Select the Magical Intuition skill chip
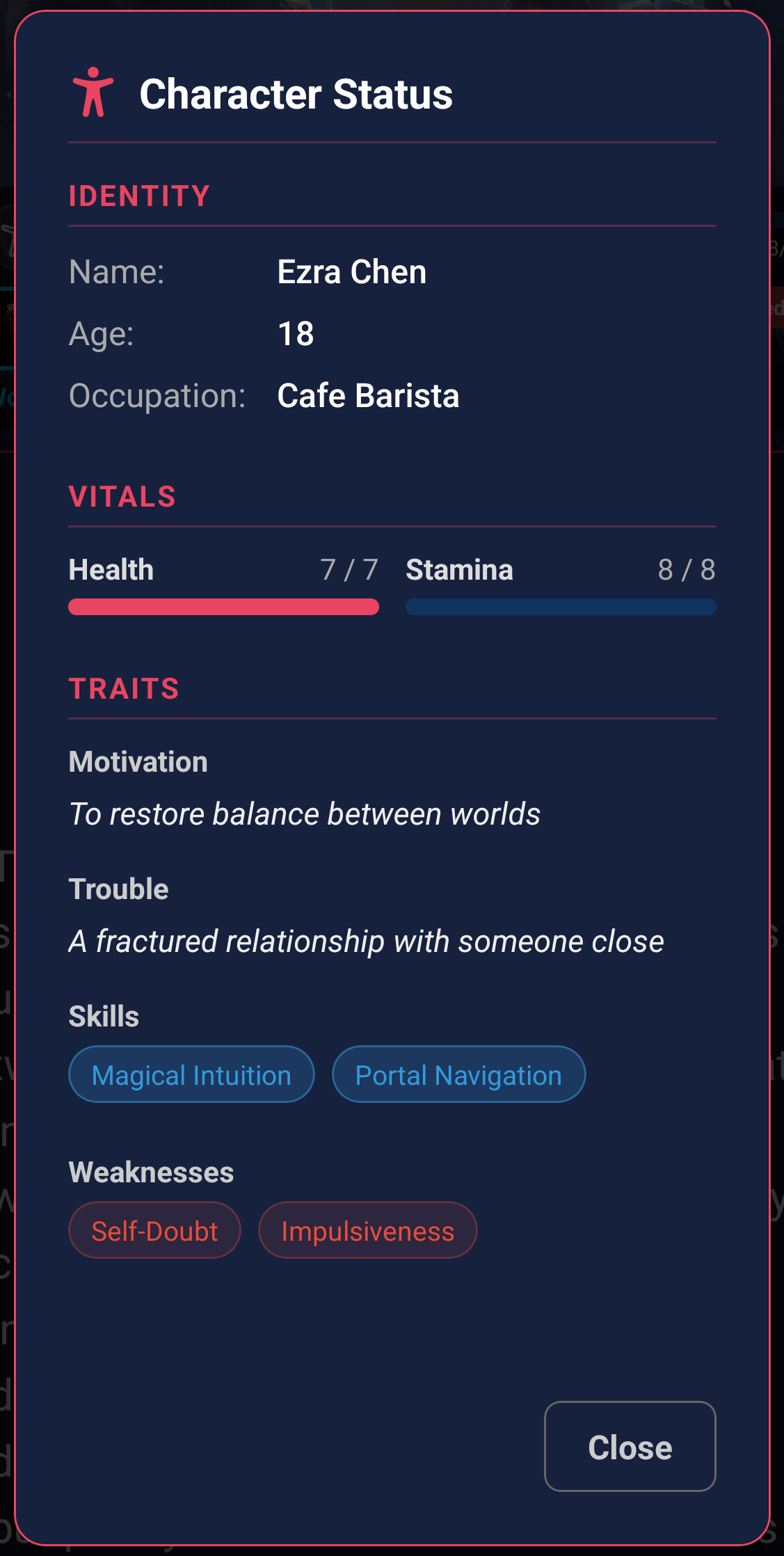Viewport: 784px width, 1556px height. click(191, 1074)
